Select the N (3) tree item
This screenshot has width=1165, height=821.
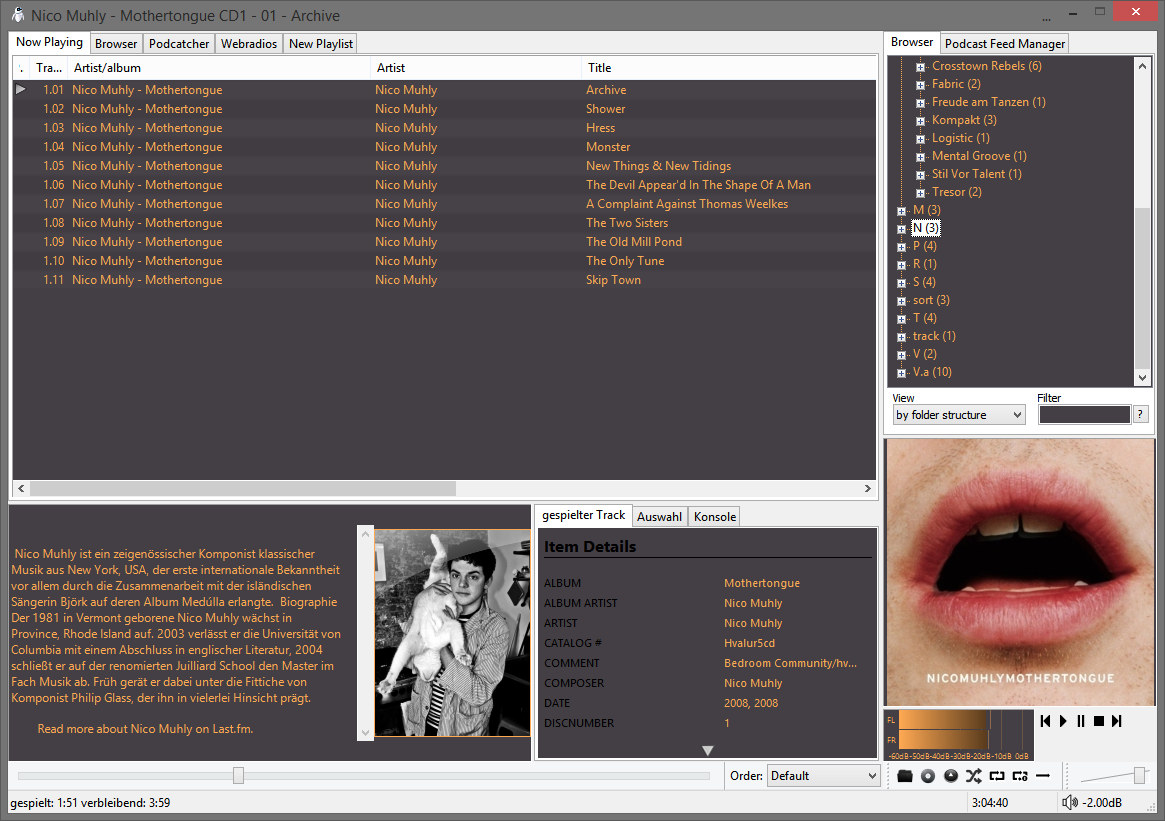coord(926,228)
